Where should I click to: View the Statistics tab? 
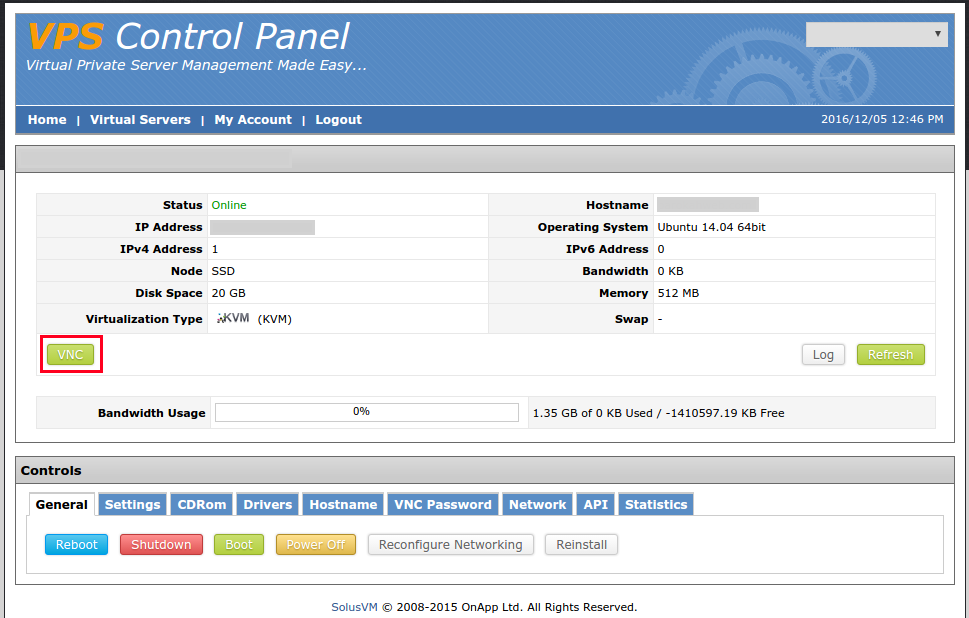pyautogui.click(x=656, y=504)
